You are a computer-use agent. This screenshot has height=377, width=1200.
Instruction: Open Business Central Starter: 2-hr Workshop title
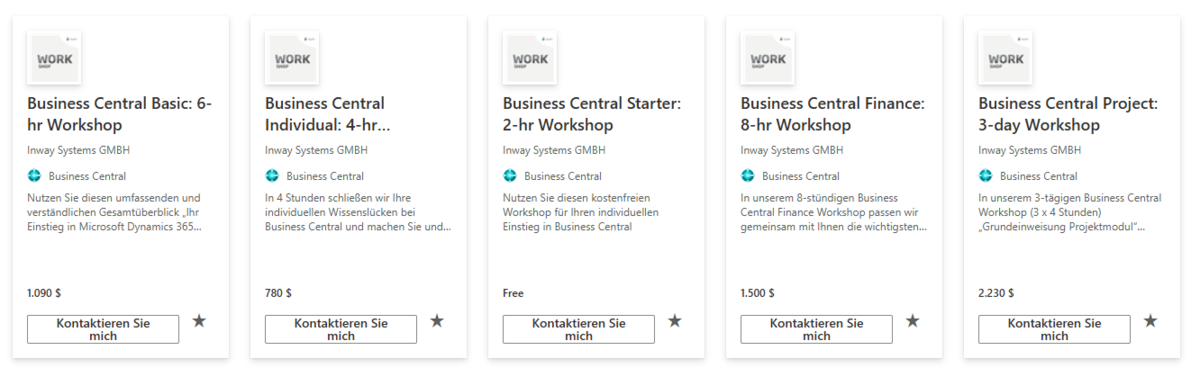pos(592,114)
